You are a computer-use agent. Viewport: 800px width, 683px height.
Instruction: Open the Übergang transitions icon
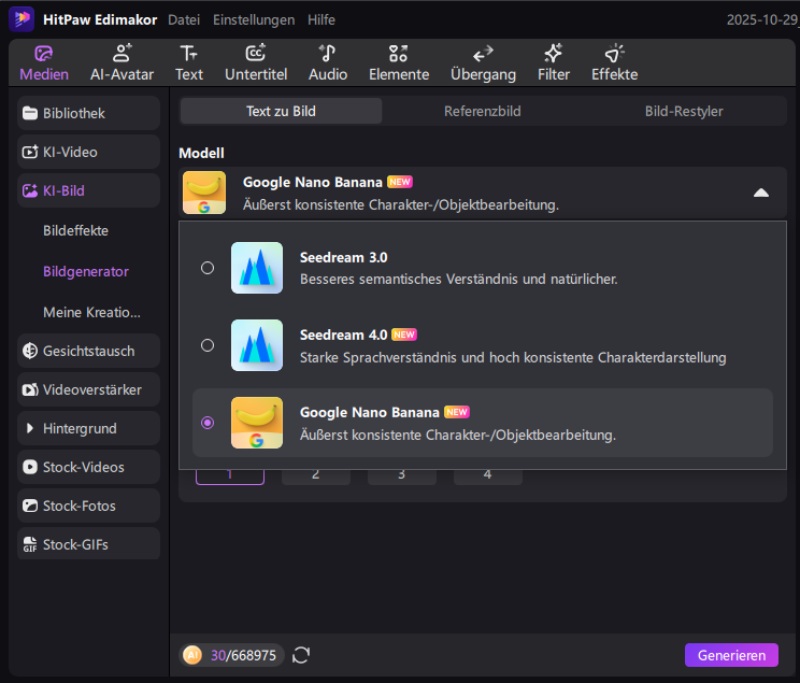[x=483, y=54]
